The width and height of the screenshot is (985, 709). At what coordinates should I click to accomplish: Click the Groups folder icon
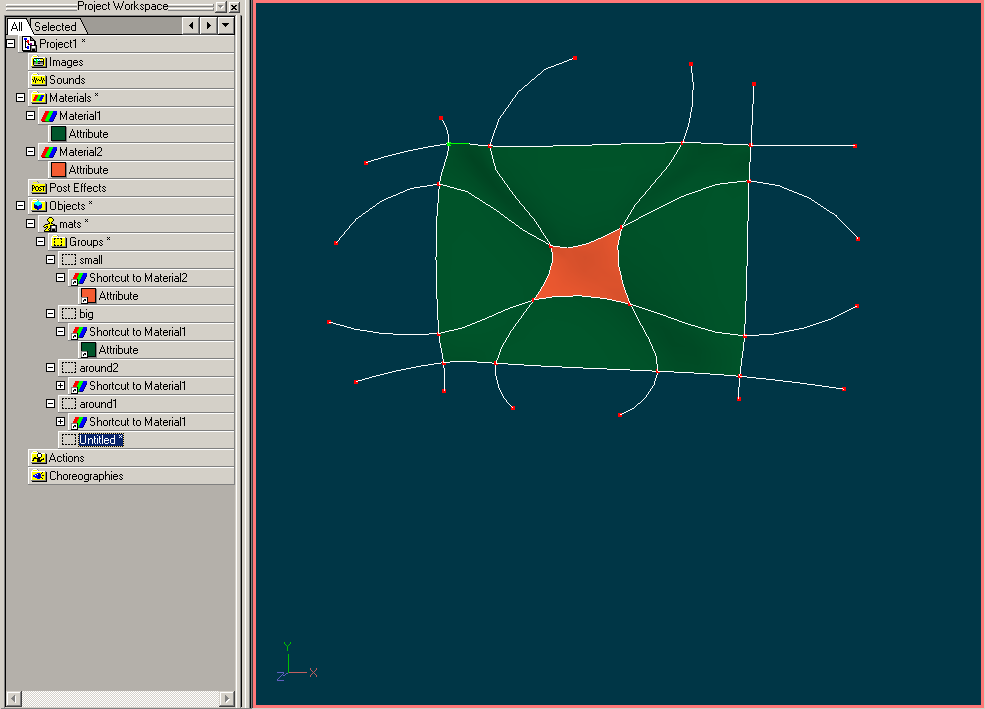[59, 242]
